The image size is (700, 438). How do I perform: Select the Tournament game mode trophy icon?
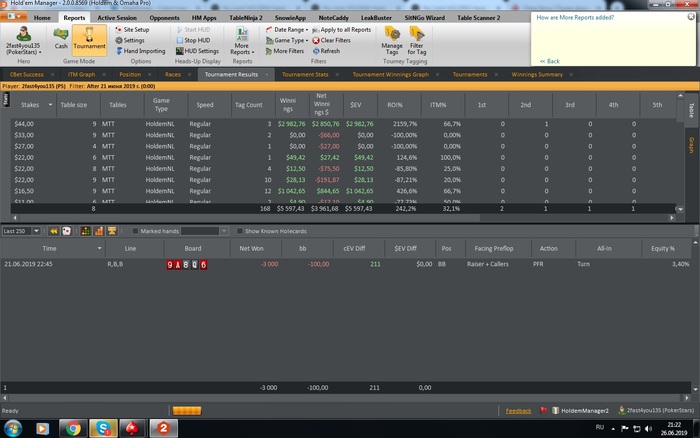(89, 39)
